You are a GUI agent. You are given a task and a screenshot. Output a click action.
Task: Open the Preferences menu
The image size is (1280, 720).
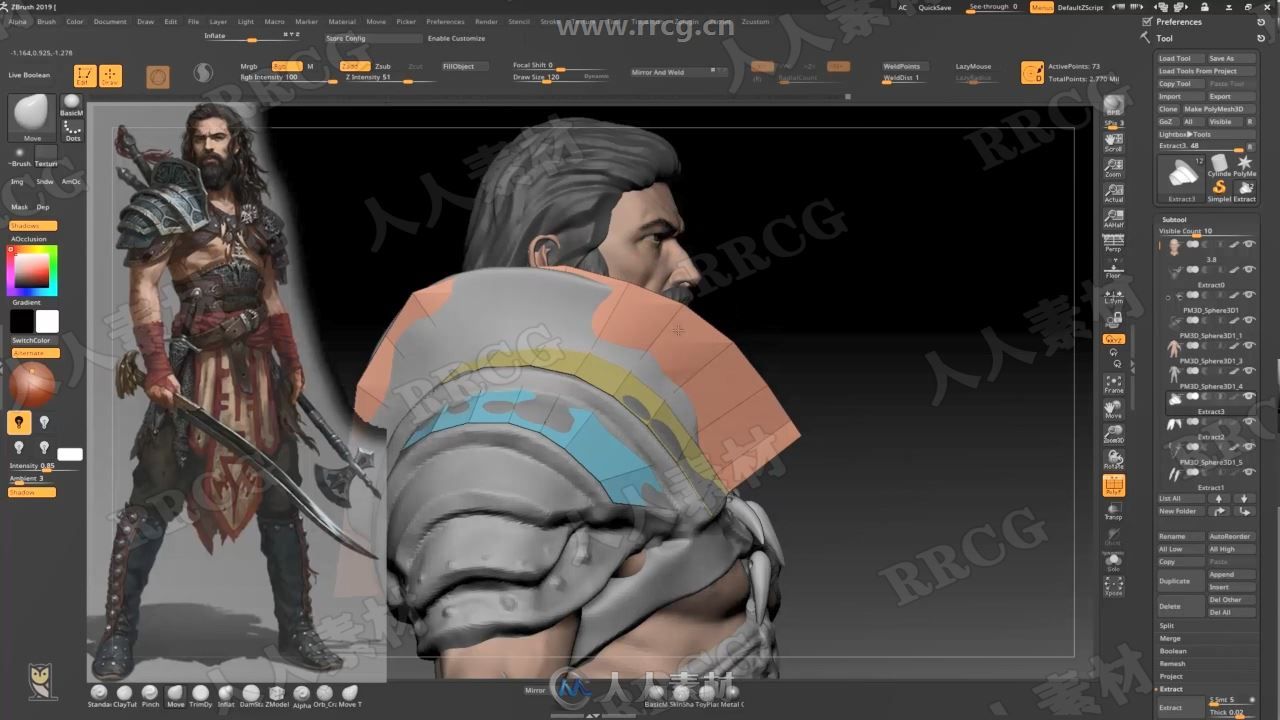(445, 21)
